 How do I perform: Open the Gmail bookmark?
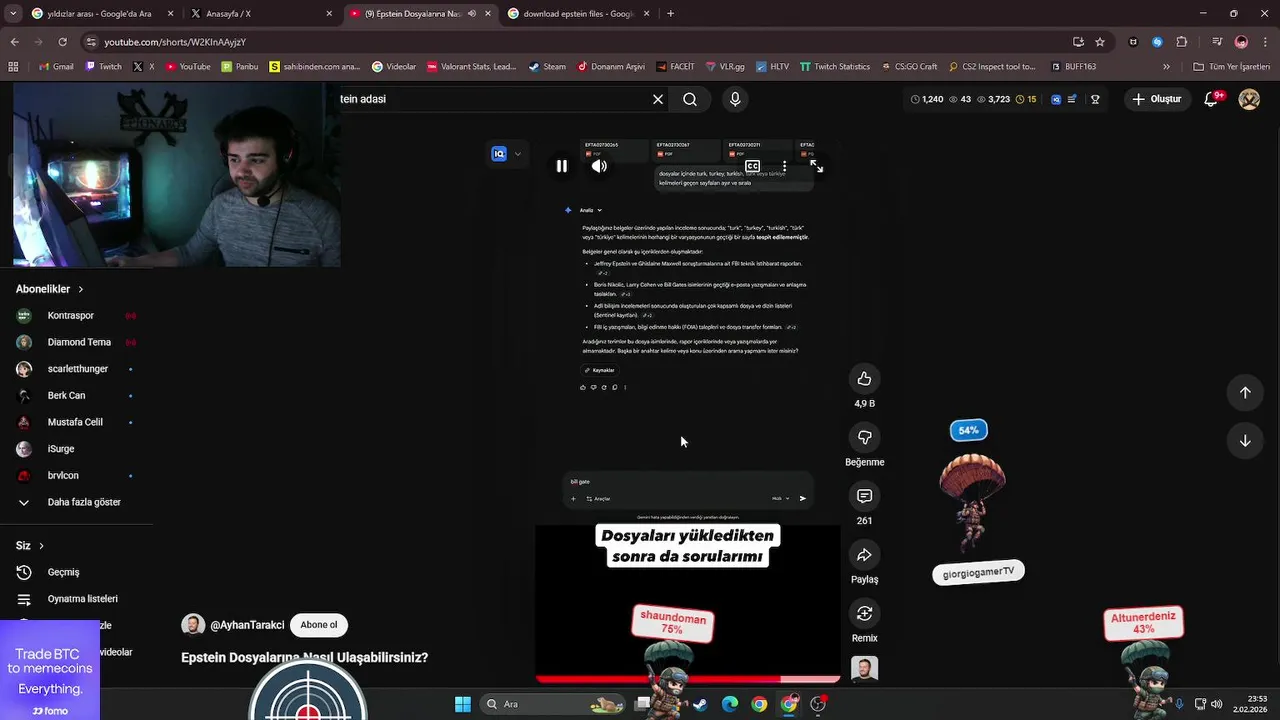click(x=56, y=67)
